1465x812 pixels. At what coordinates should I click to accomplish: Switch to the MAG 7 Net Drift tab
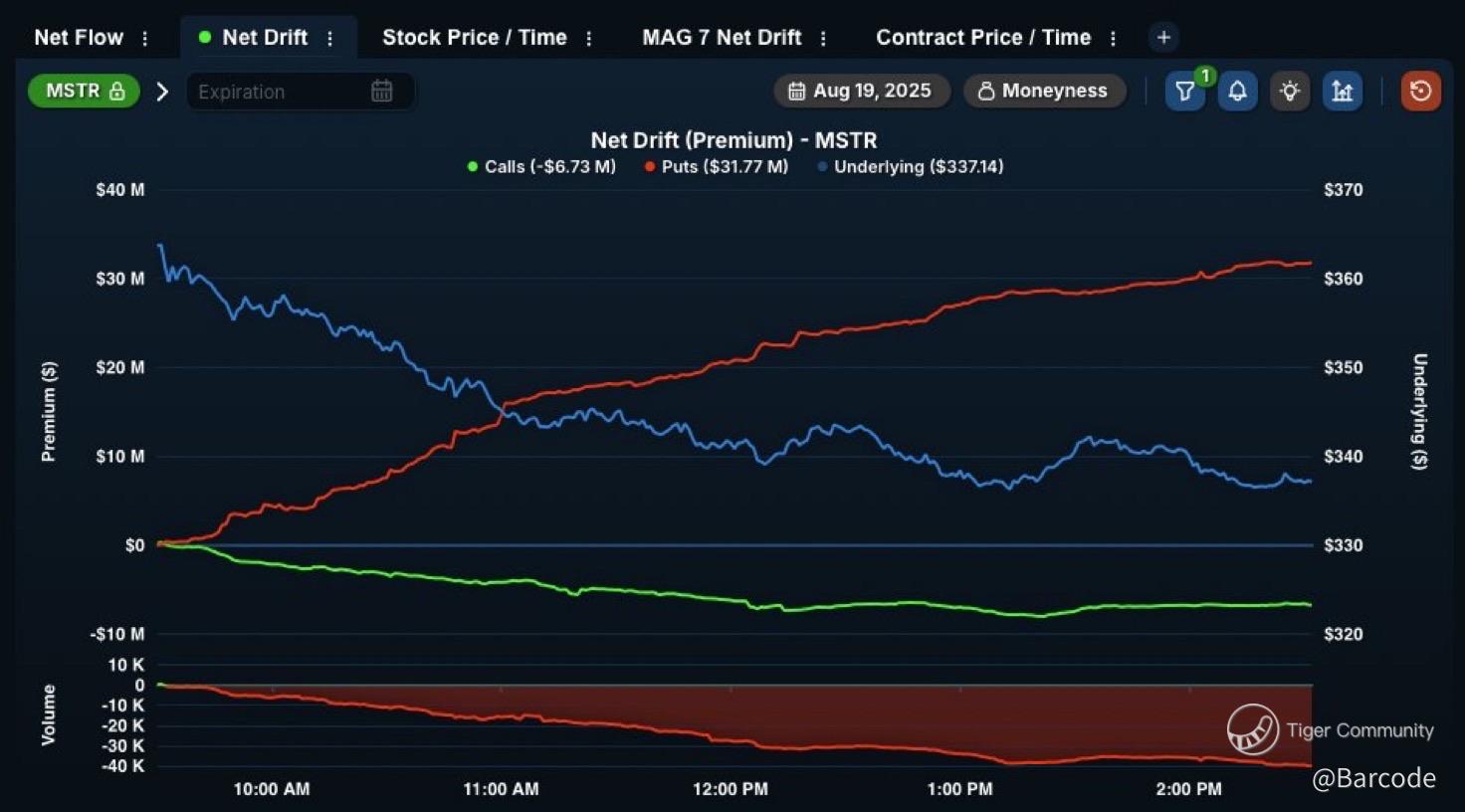[722, 38]
